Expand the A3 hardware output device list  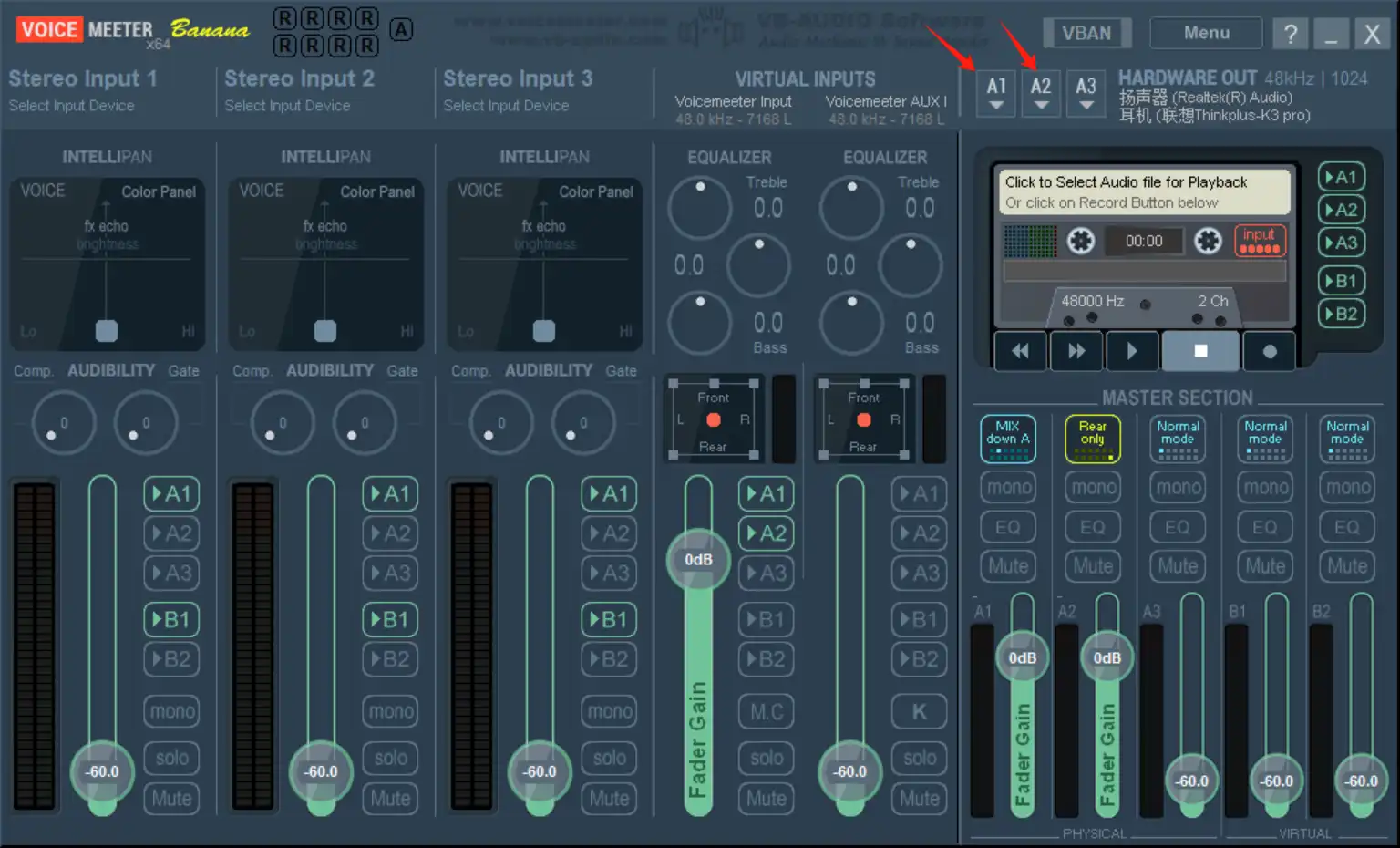click(x=1086, y=93)
